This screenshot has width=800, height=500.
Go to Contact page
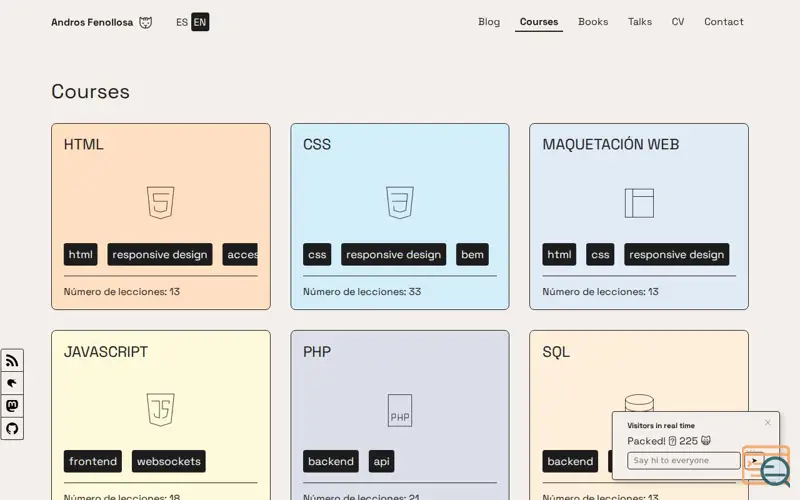coord(723,22)
